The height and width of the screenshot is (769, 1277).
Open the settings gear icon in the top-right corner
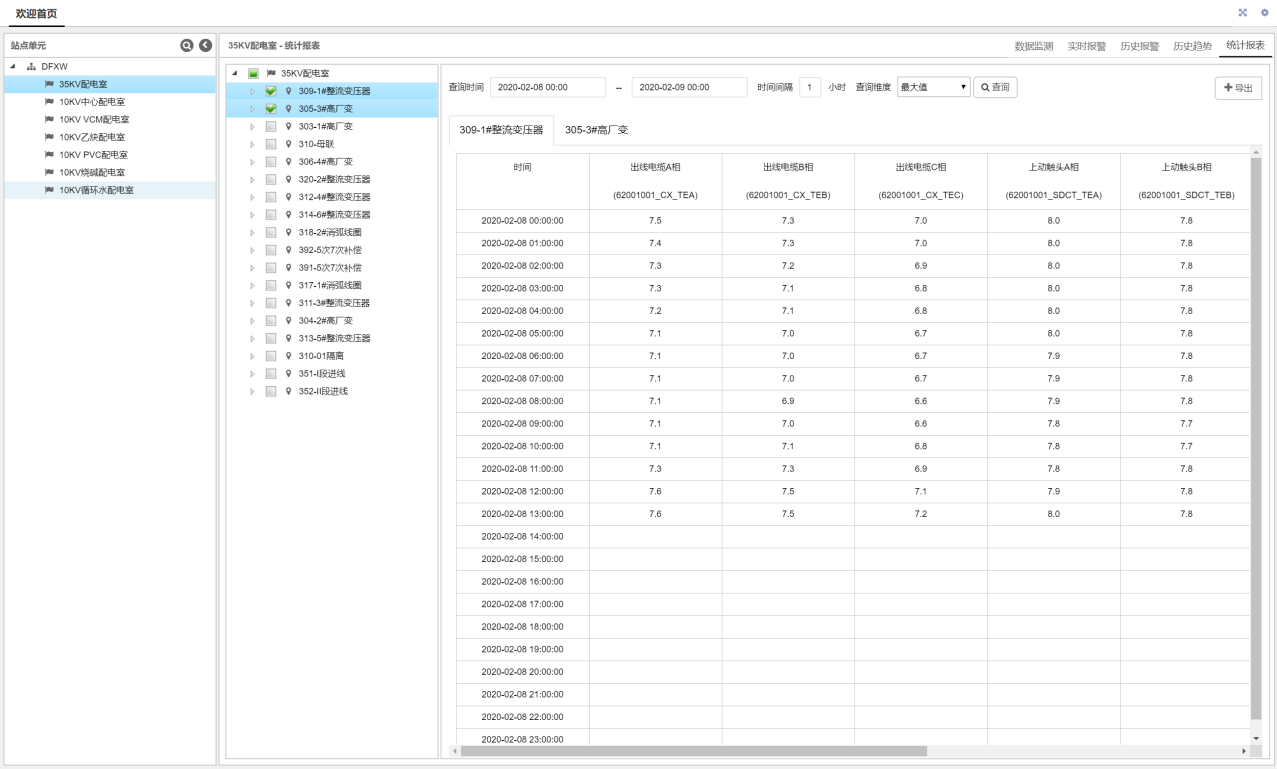(x=1264, y=12)
